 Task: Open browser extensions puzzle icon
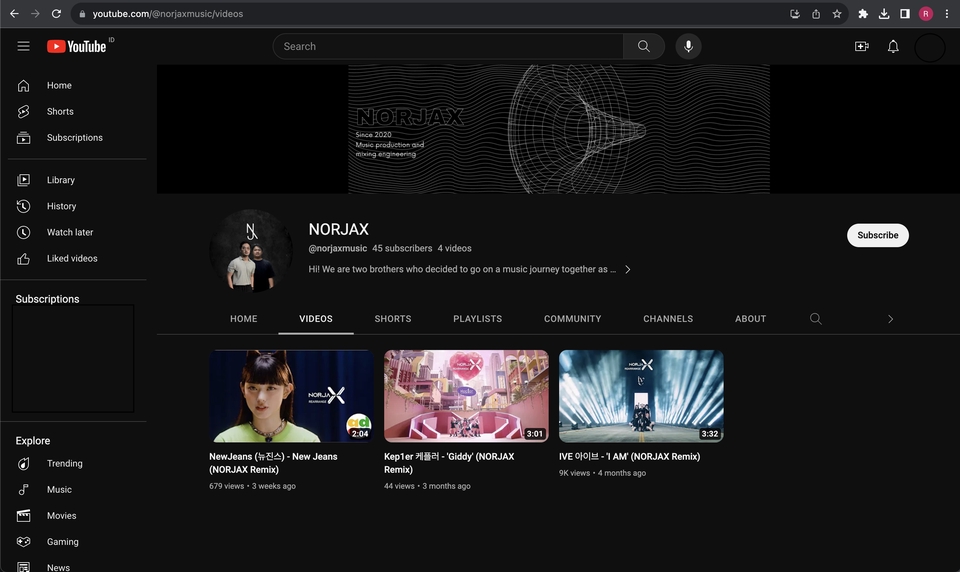(x=863, y=13)
